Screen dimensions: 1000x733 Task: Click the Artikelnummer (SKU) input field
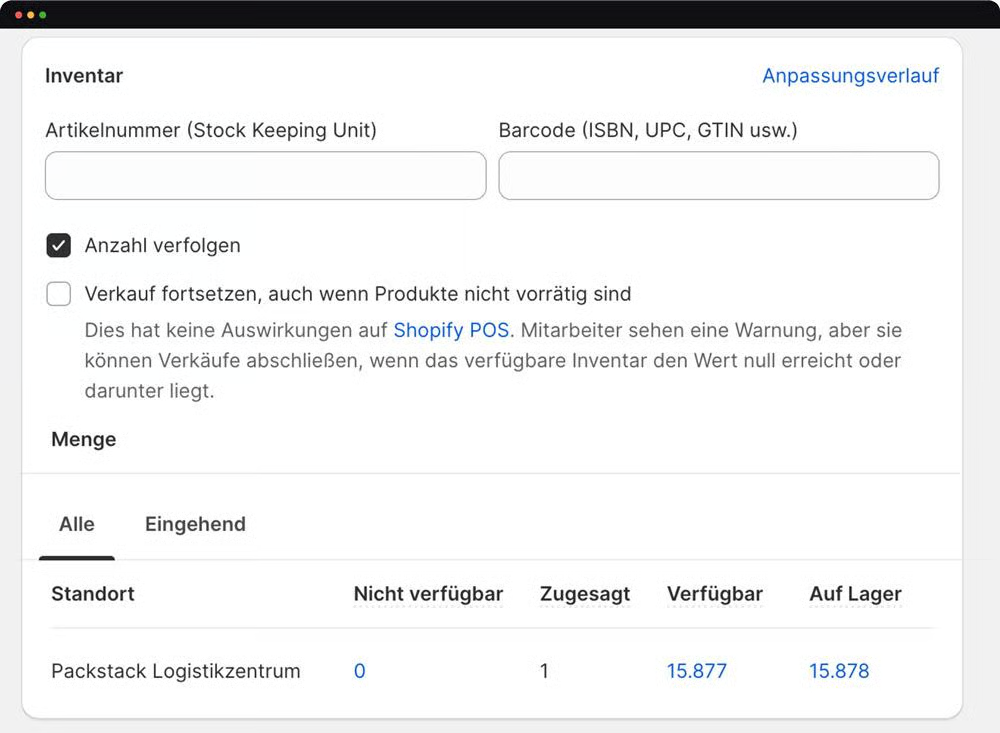pyautogui.click(x=265, y=176)
